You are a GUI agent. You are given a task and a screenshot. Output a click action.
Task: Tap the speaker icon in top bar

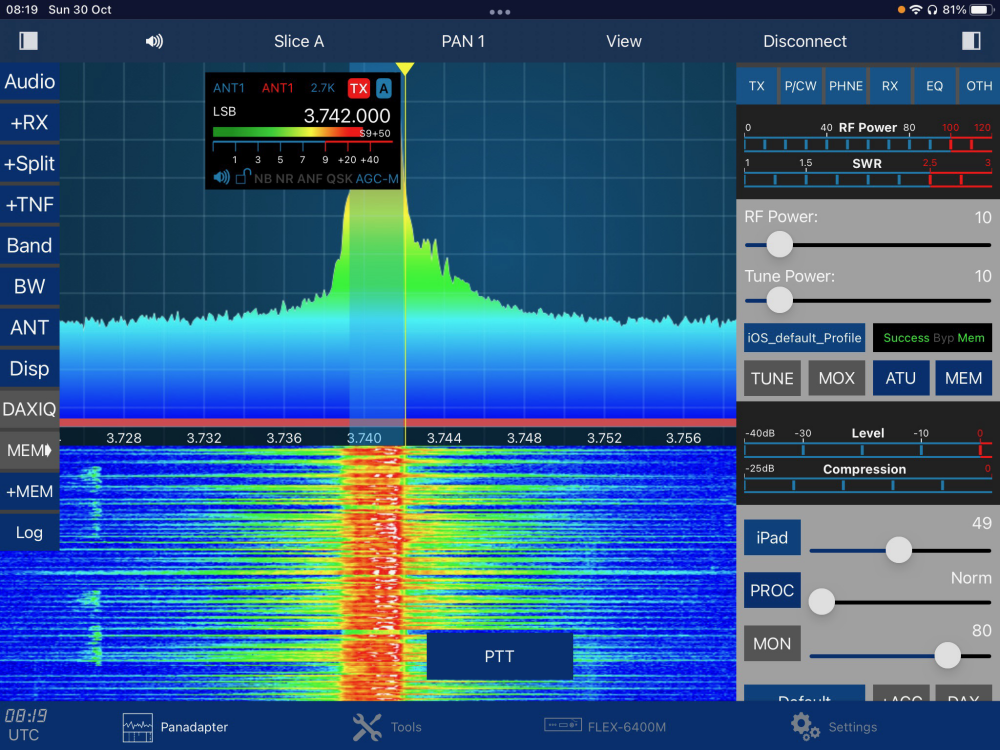click(154, 42)
